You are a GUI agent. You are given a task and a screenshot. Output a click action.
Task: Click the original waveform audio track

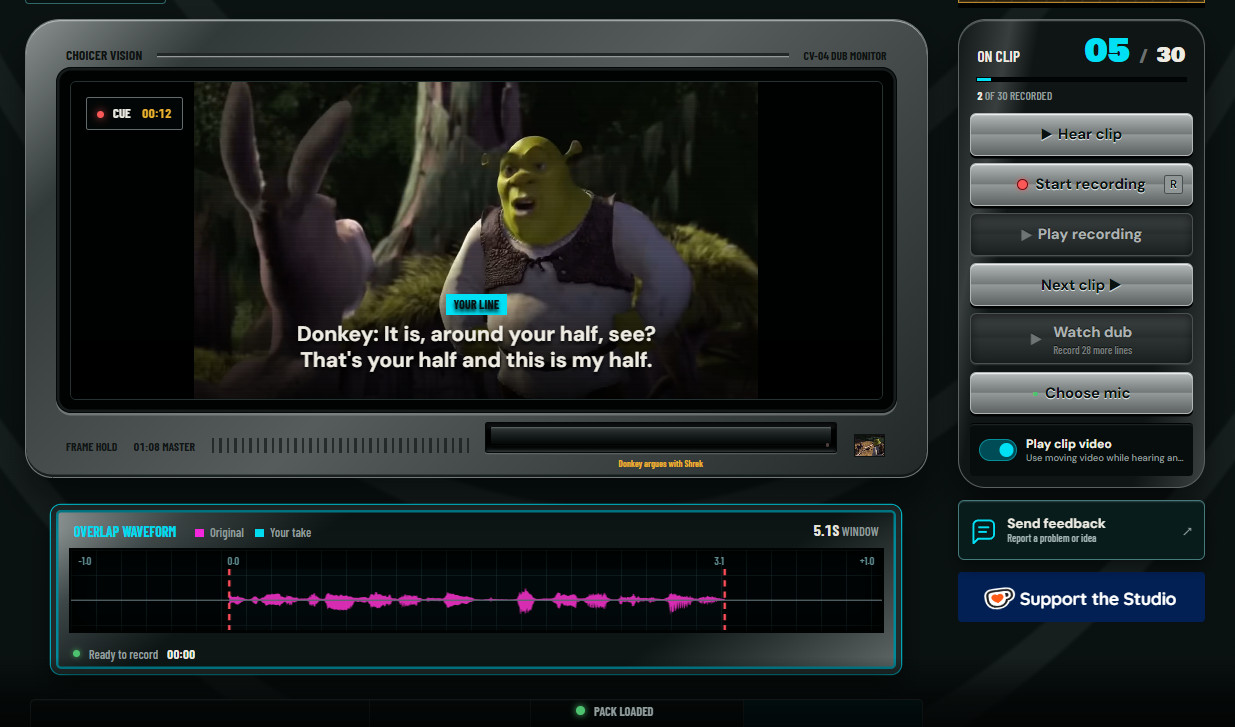coord(476,600)
